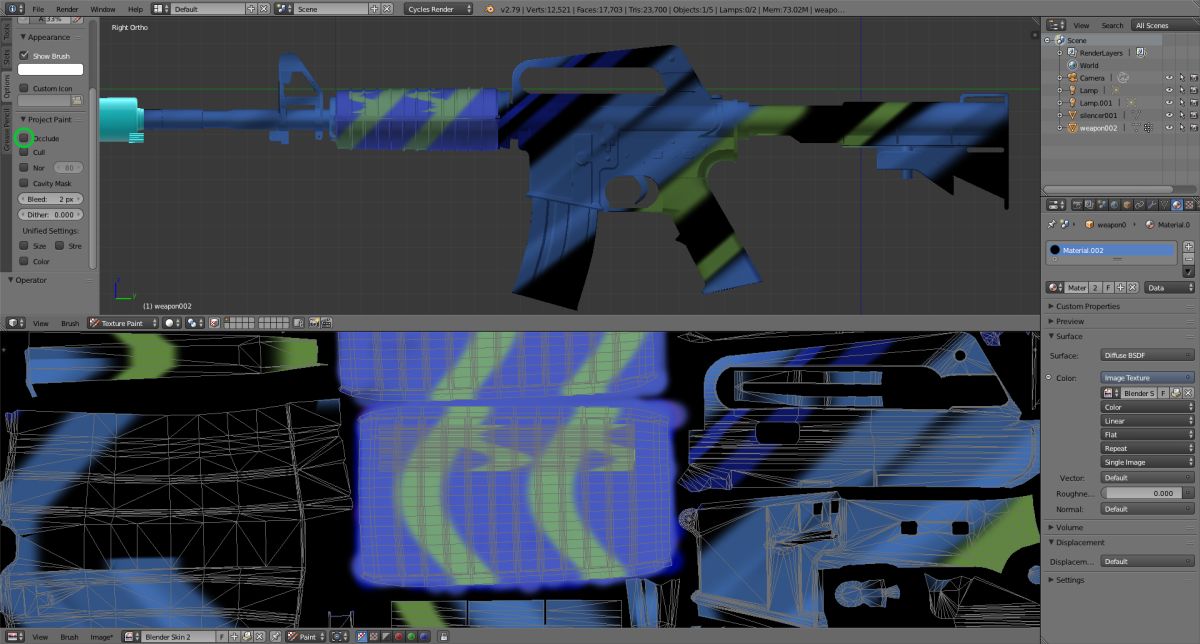Open the Diffuse BSDF surface dropdown
Screen dimensions: 1200x644
click(x=1147, y=355)
